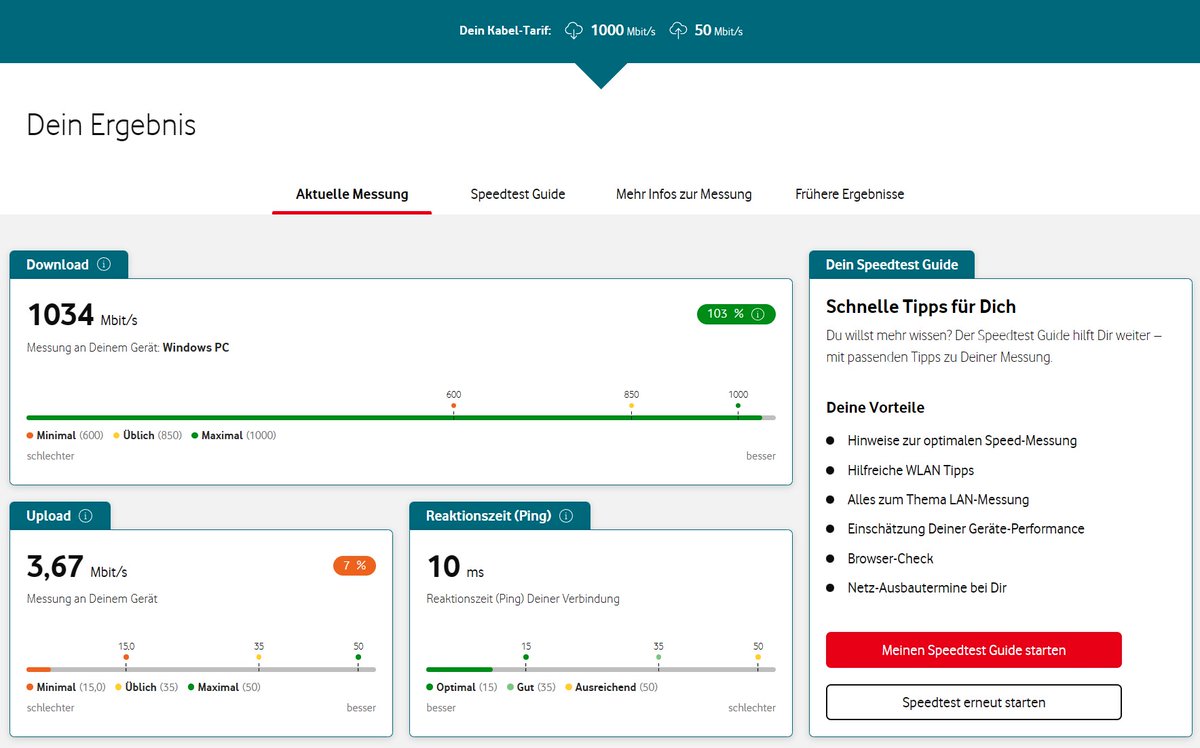
Task: Open Mehr Infos zur Messung tab
Action: click(684, 194)
